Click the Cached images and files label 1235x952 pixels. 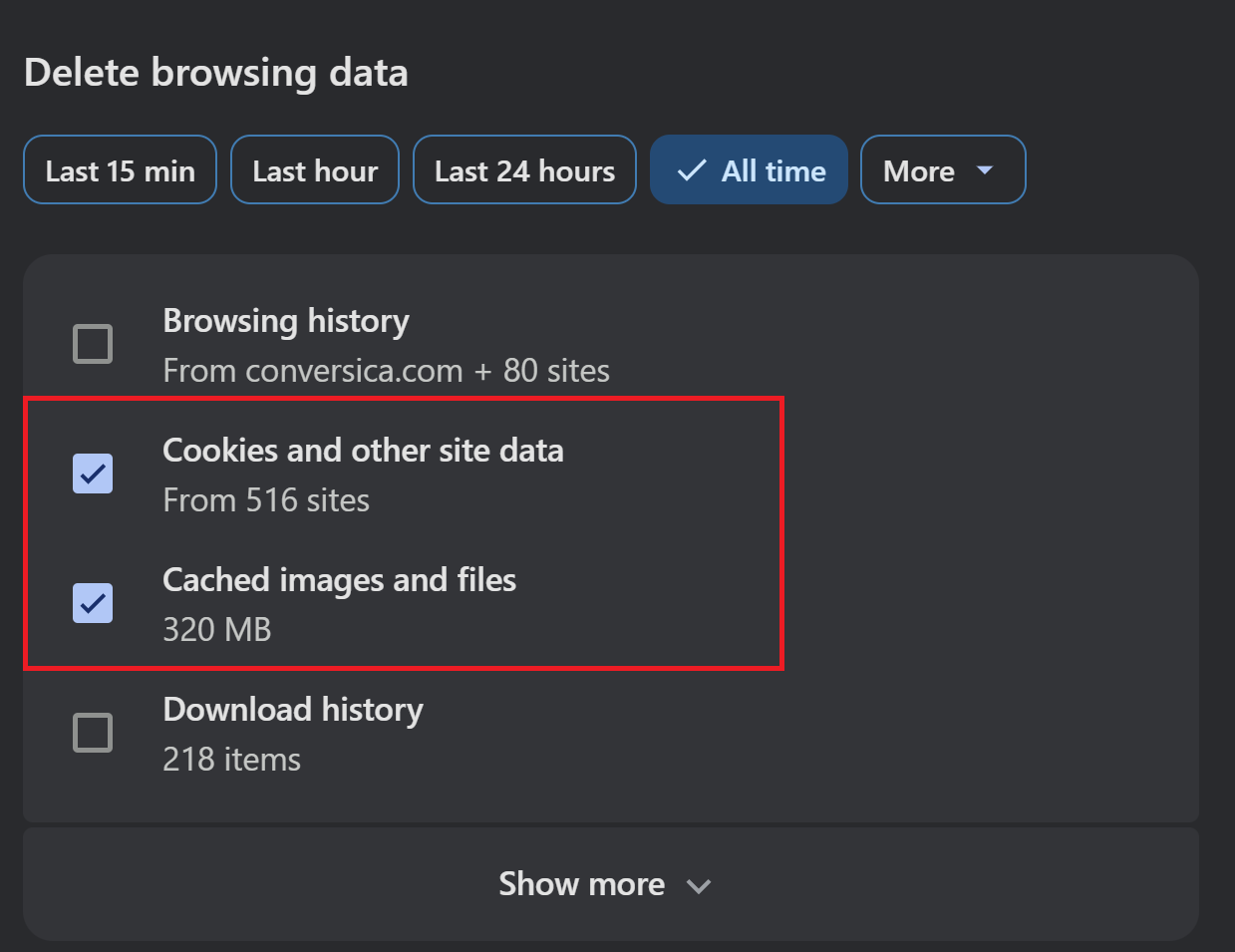tap(339, 580)
